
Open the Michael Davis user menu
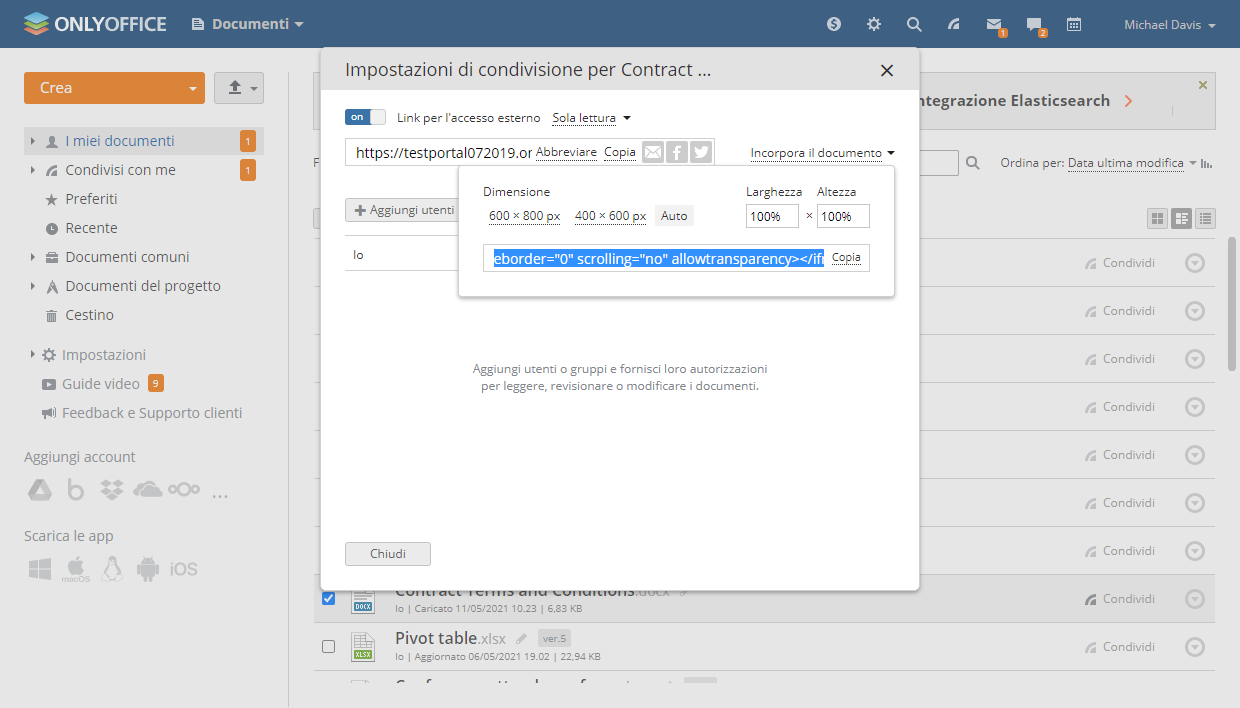click(x=1169, y=25)
